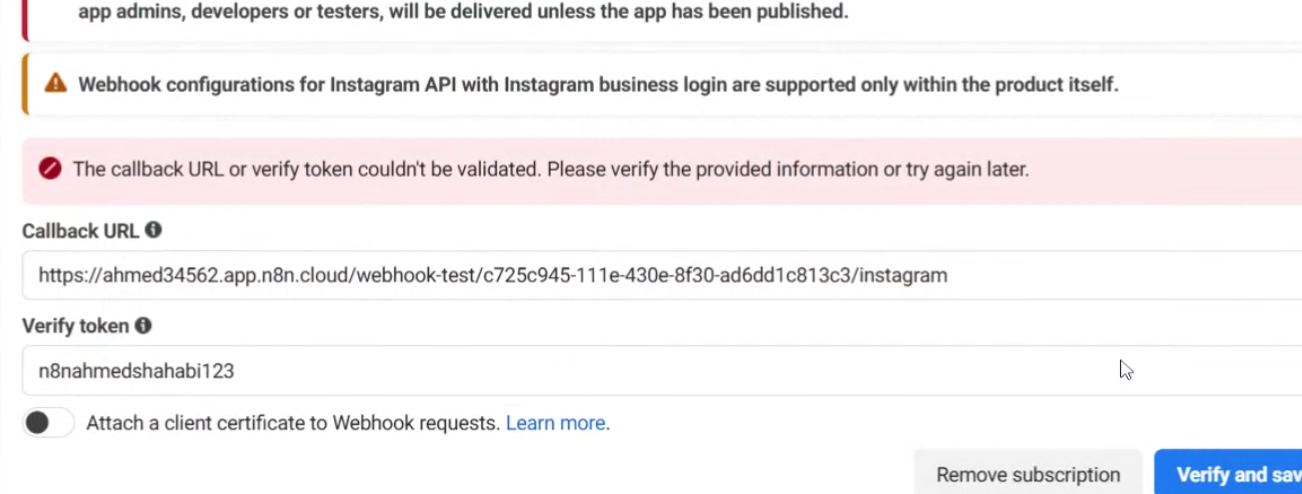The image size is (1302, 494).
Task: Click the red left border of top notice
Action: [x=24, y=15]
